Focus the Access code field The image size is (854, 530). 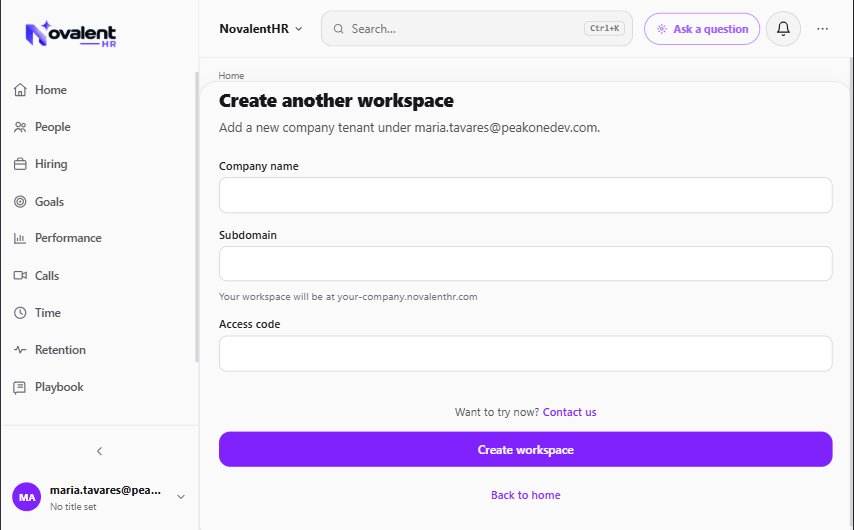526,354
